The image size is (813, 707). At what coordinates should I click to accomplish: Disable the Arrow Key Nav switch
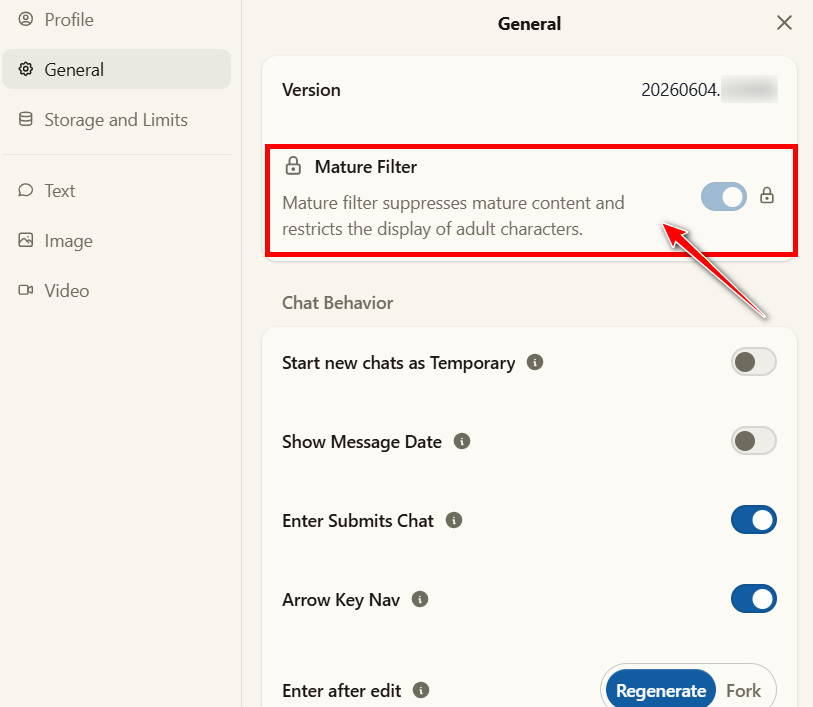pos(753,599)
